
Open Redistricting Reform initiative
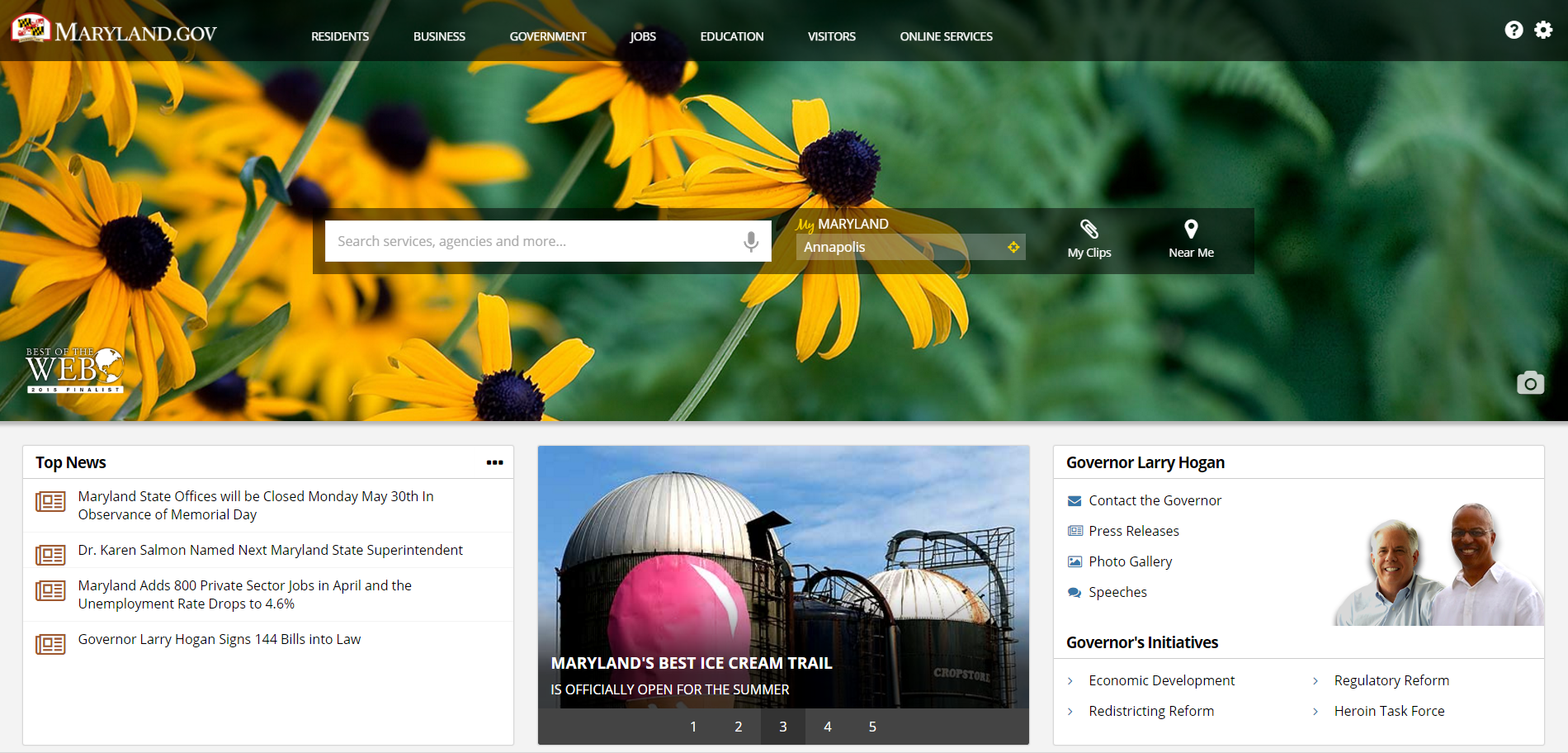(1151, 711)
